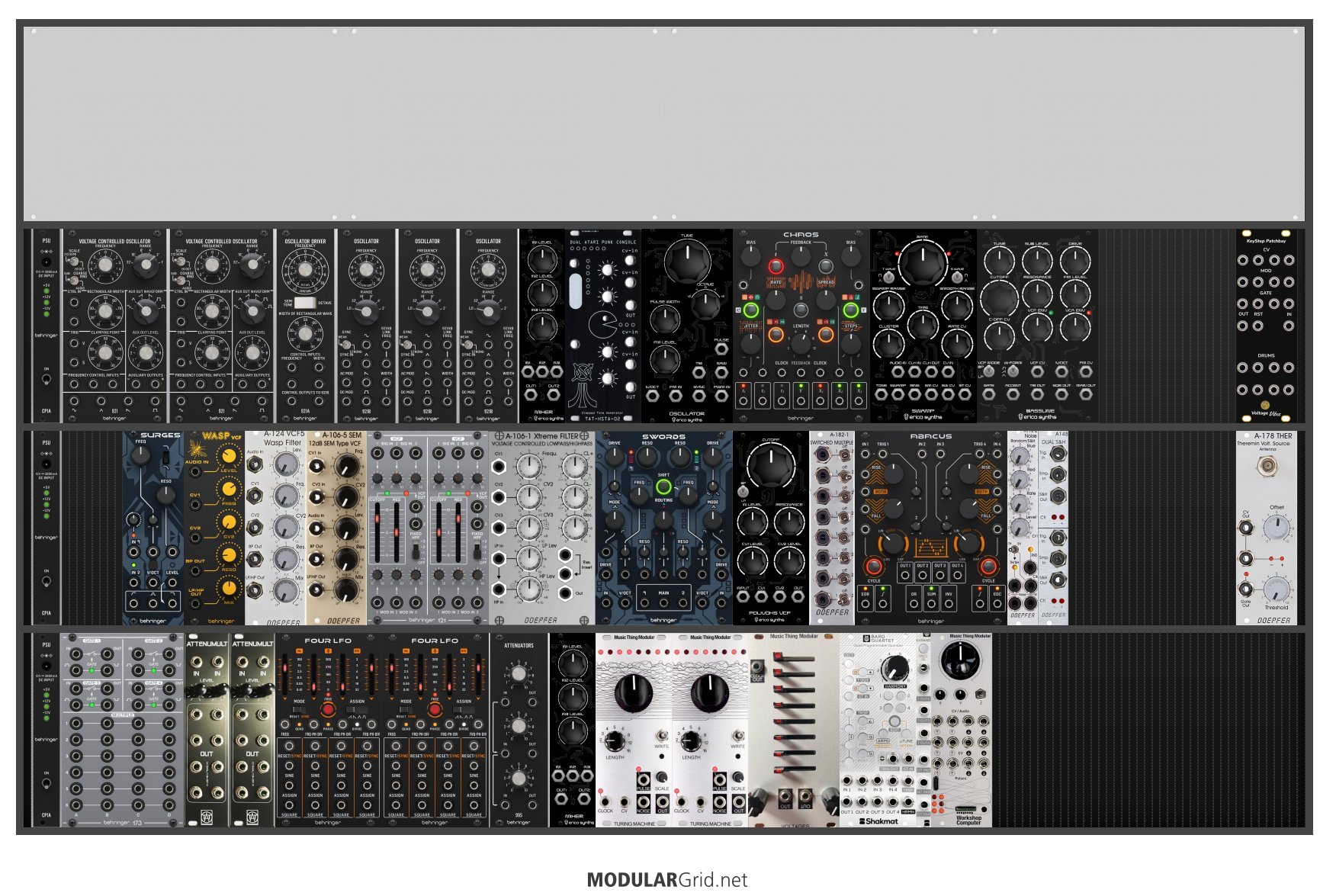Screen dimensions: 1336x896
Task: Toggle the semitone/octave switch on 921A
Action: click(305, 303)
